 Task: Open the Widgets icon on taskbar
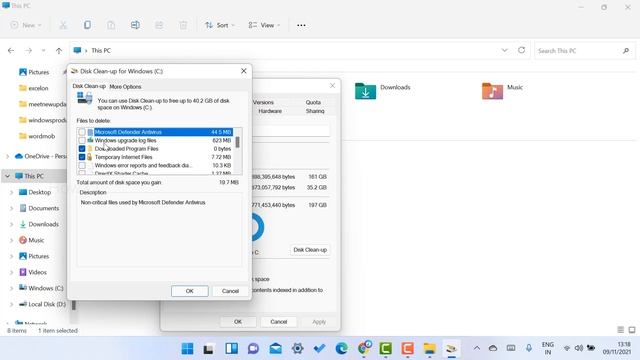point(231,349)
